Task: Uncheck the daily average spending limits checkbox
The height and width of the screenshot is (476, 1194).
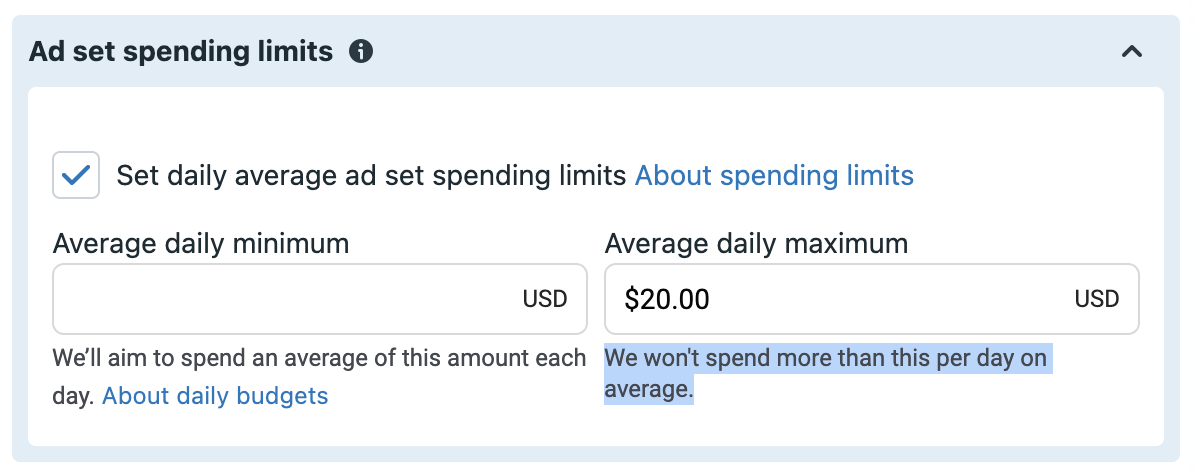Action: pos(76,175)
